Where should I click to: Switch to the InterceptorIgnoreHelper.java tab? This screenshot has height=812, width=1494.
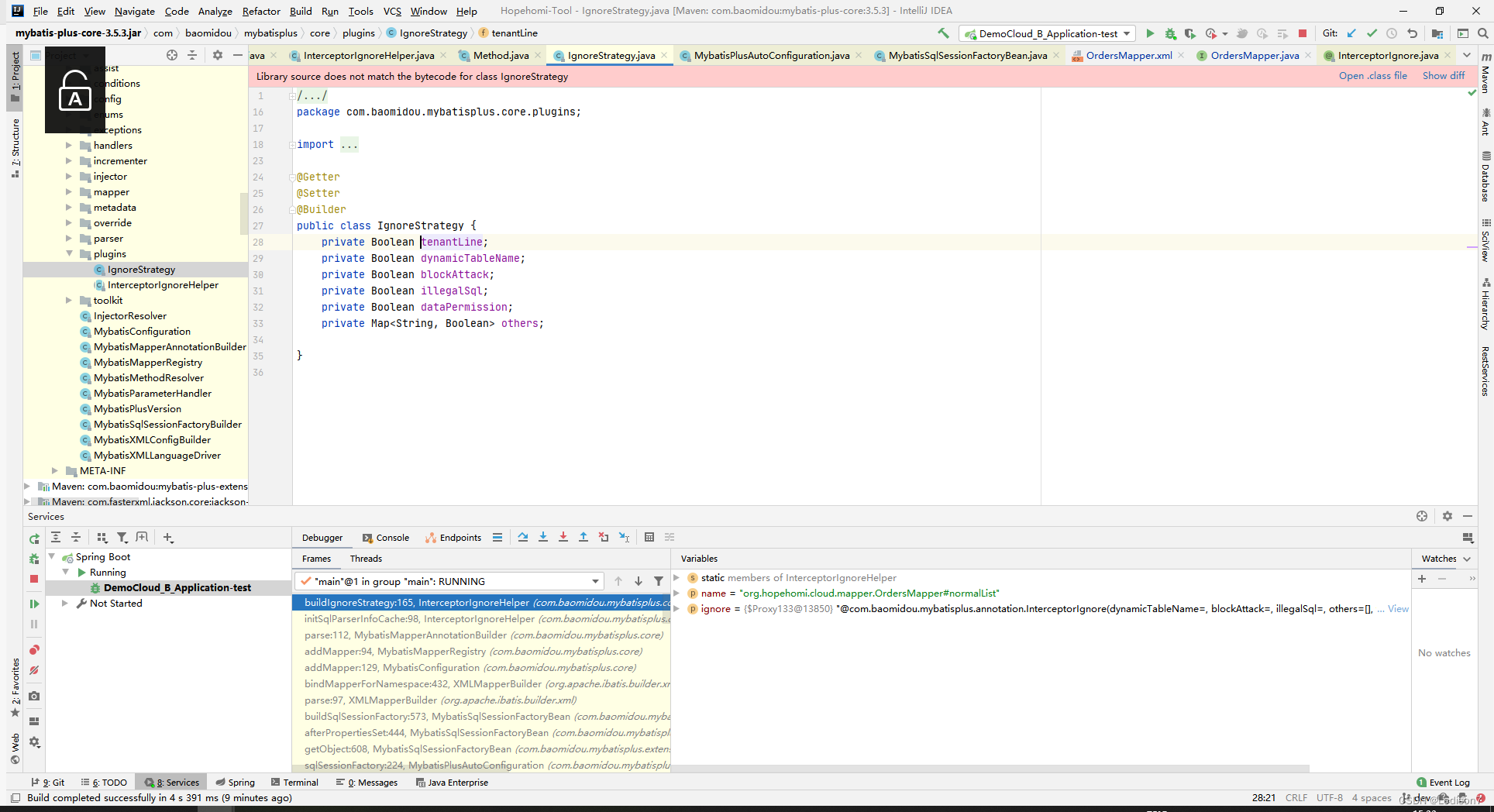(x=368, y=55)
